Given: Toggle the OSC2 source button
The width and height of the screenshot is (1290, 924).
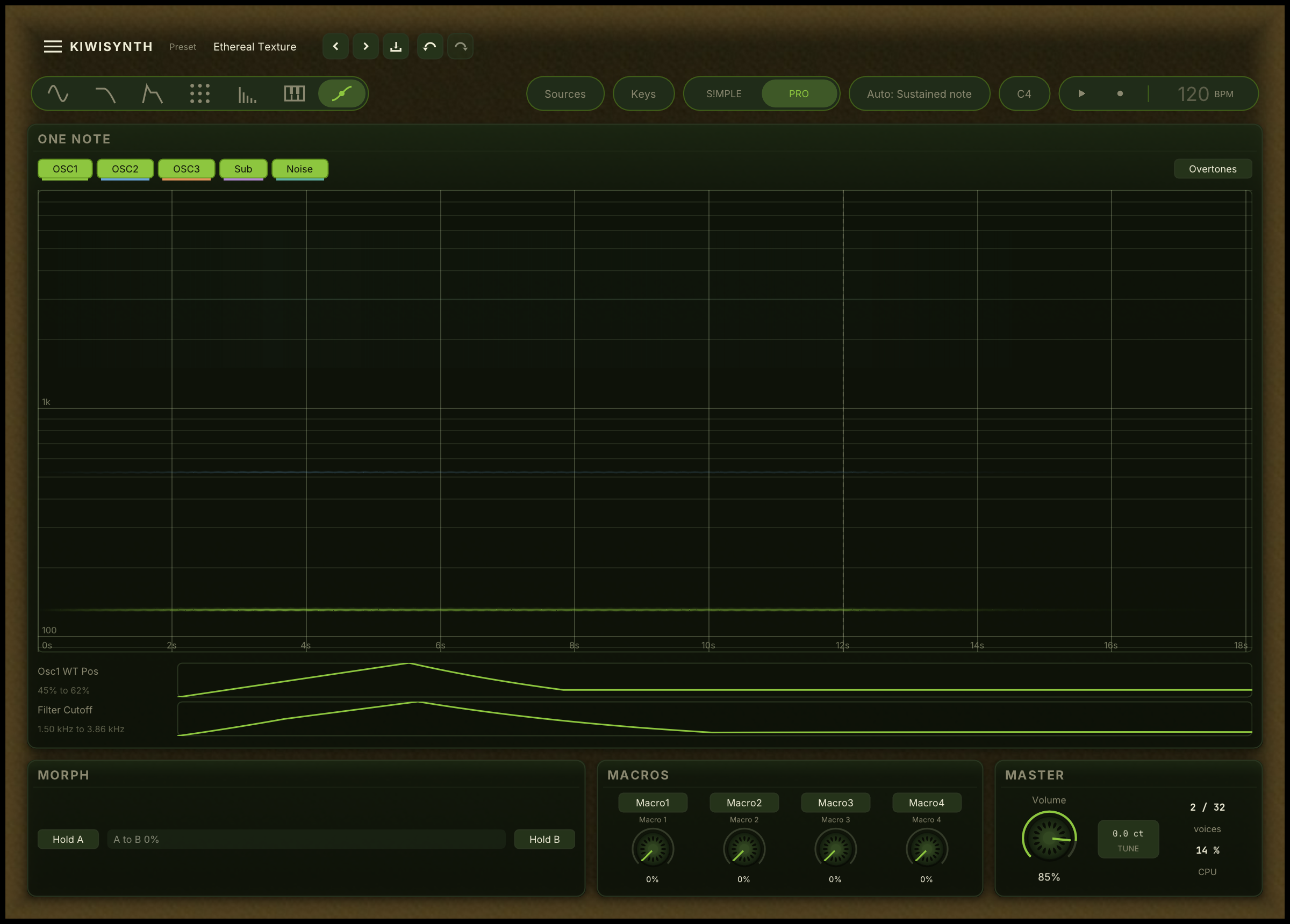Looking at the screenshot, I should [x=125, y=169].
